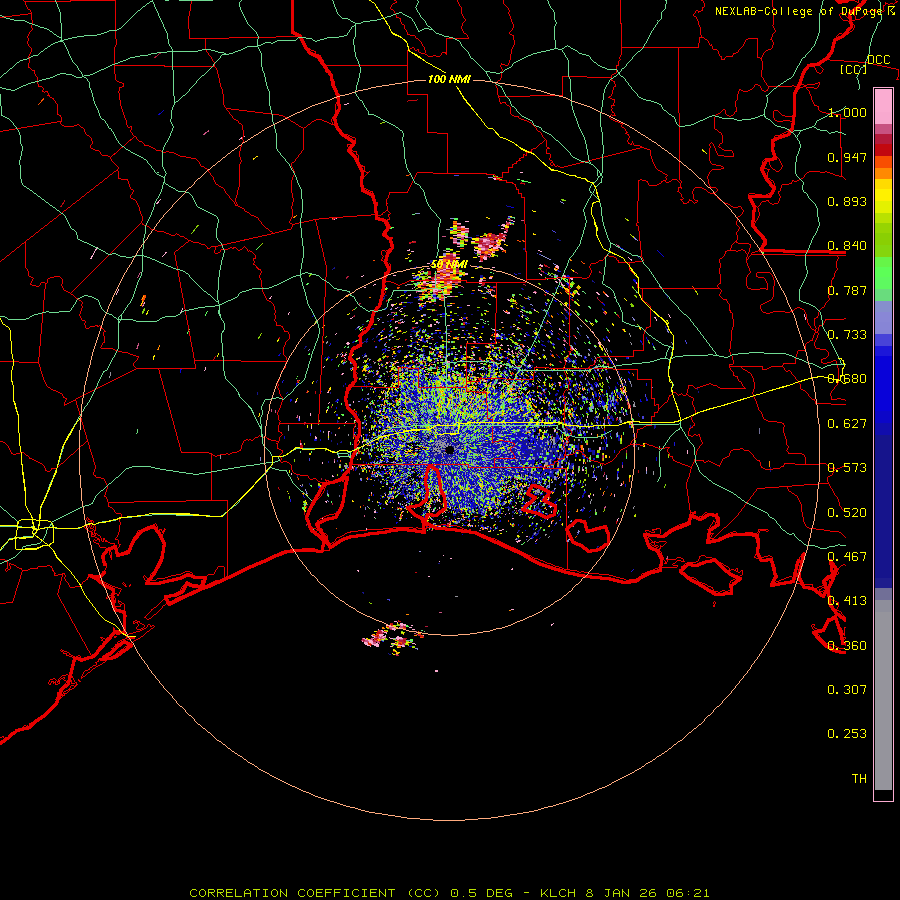Click the 0.5 DEG elevation text
Viewport: 900px width, 900px height.
(481, 893)
